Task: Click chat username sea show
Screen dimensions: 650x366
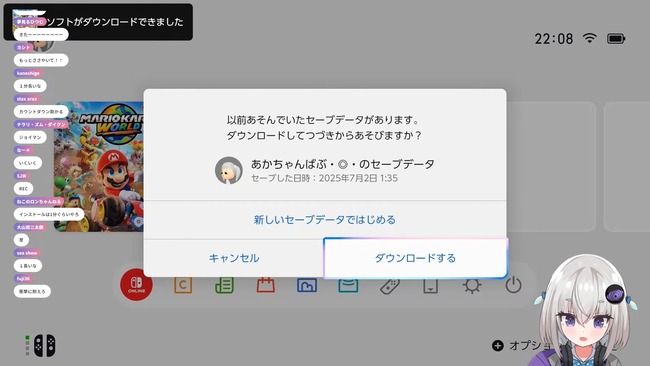Action: point(27,253)
